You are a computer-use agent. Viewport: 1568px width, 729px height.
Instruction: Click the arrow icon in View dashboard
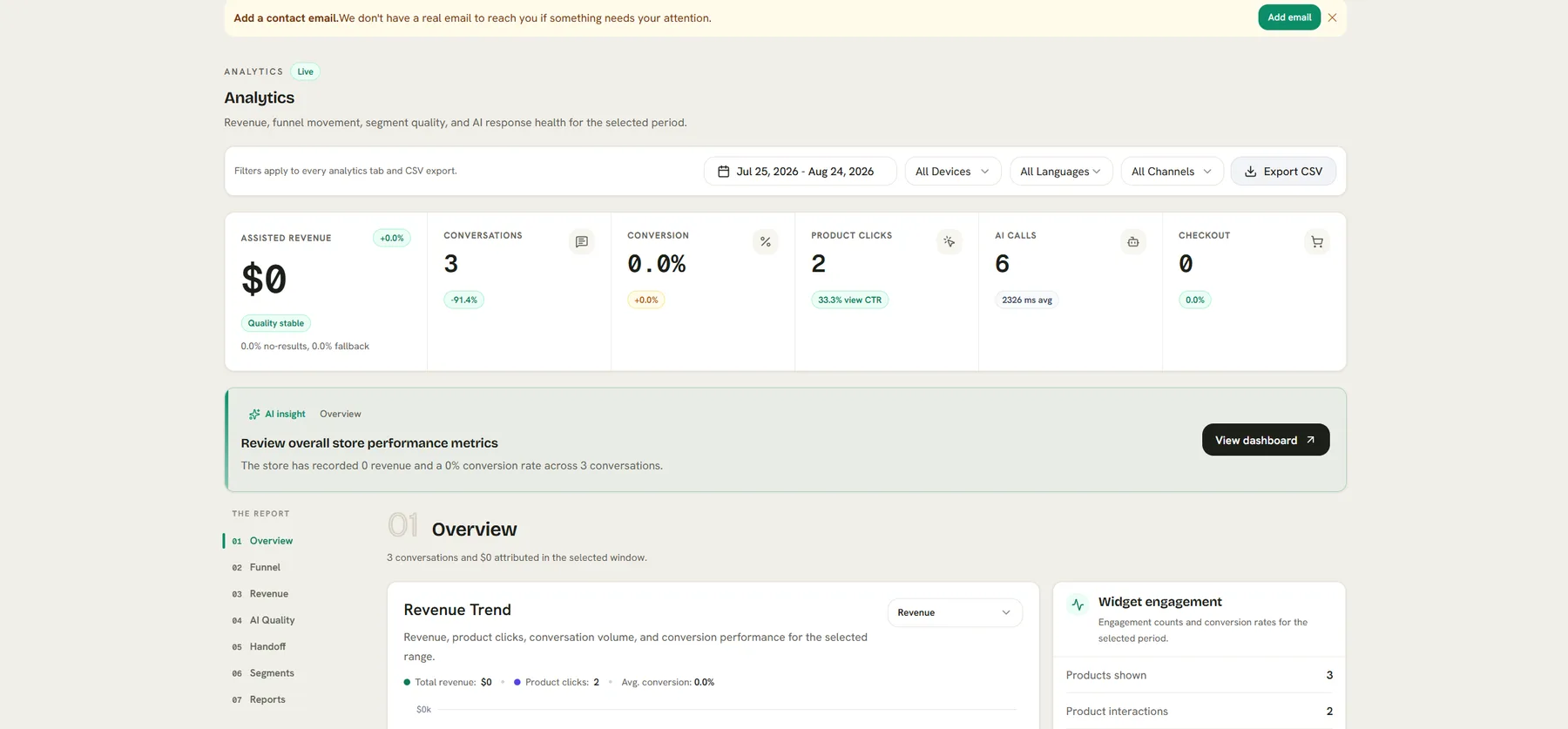(1310, 440)
